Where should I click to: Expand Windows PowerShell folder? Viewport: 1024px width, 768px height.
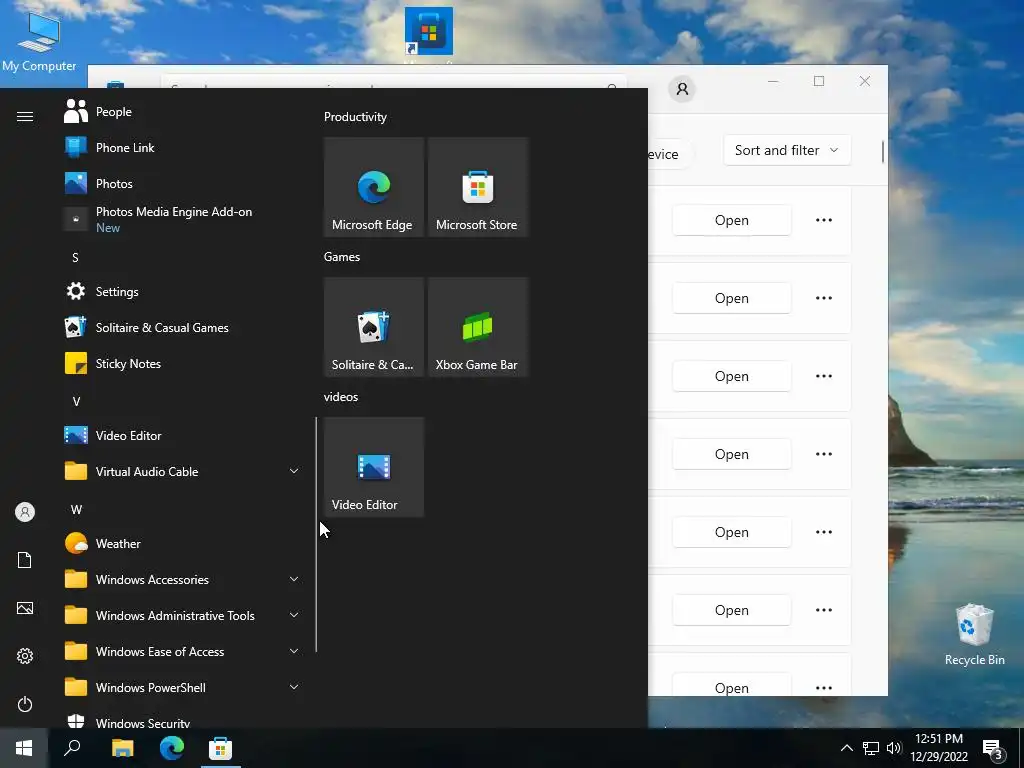pos(183,687)
